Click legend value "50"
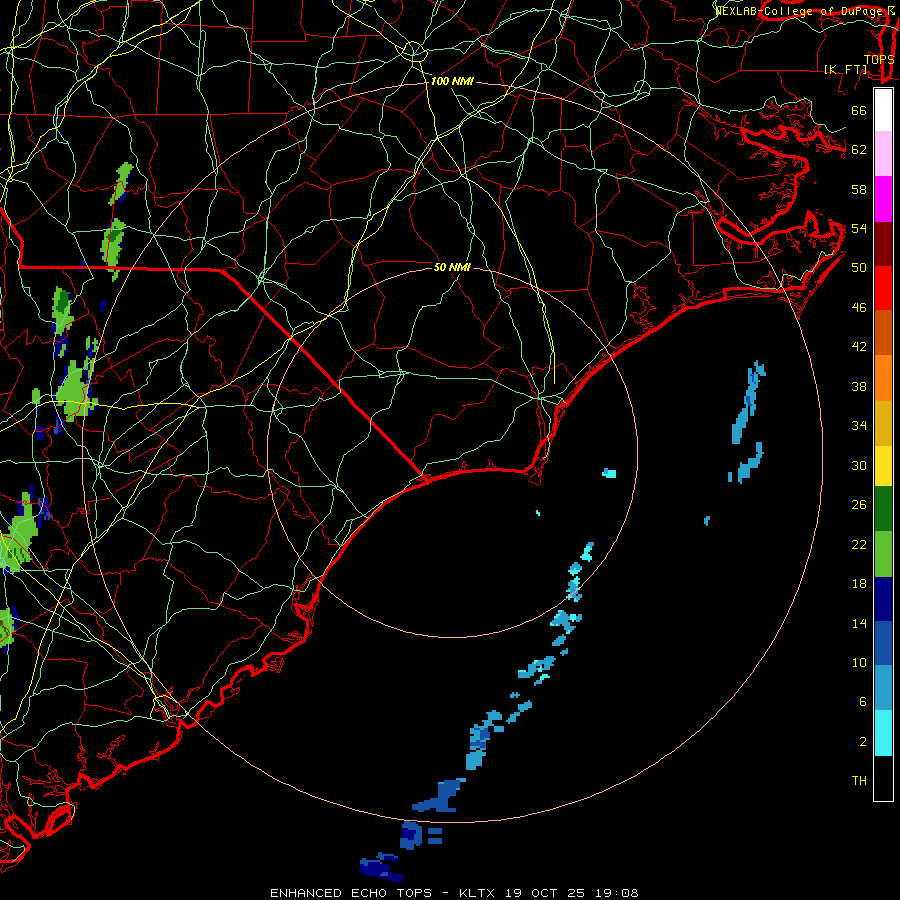 (x=859, y=268)
